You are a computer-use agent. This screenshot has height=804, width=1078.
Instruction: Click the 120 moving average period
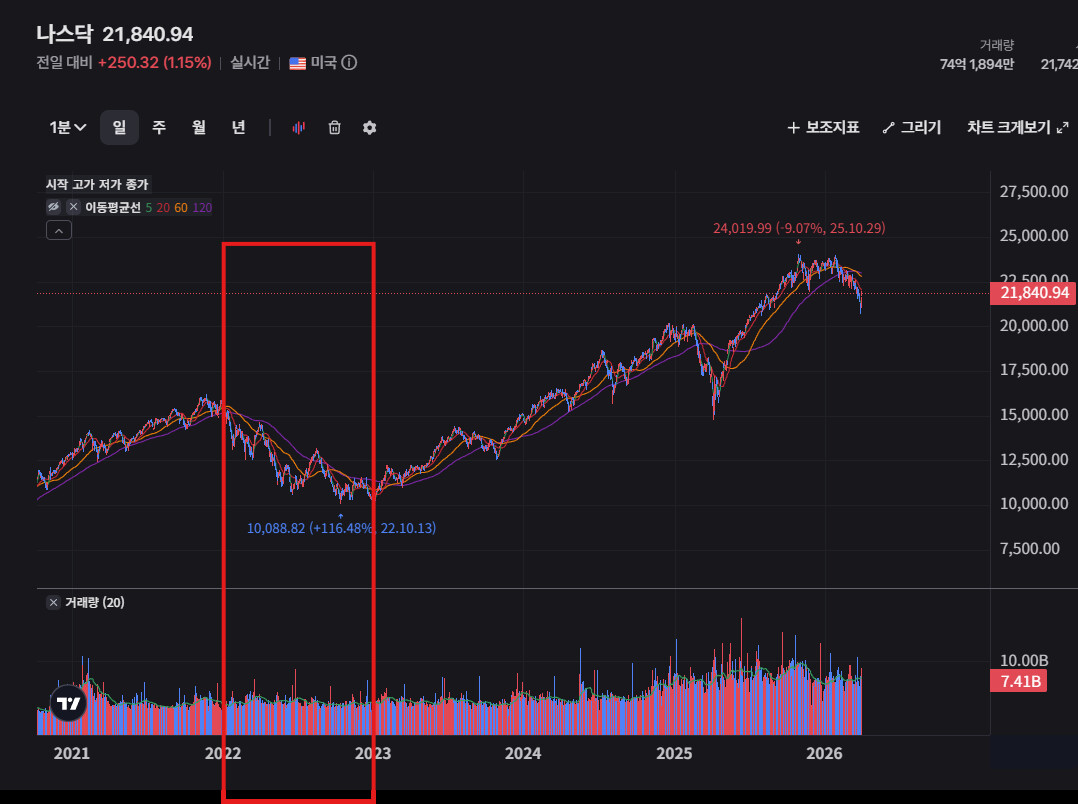202,208
